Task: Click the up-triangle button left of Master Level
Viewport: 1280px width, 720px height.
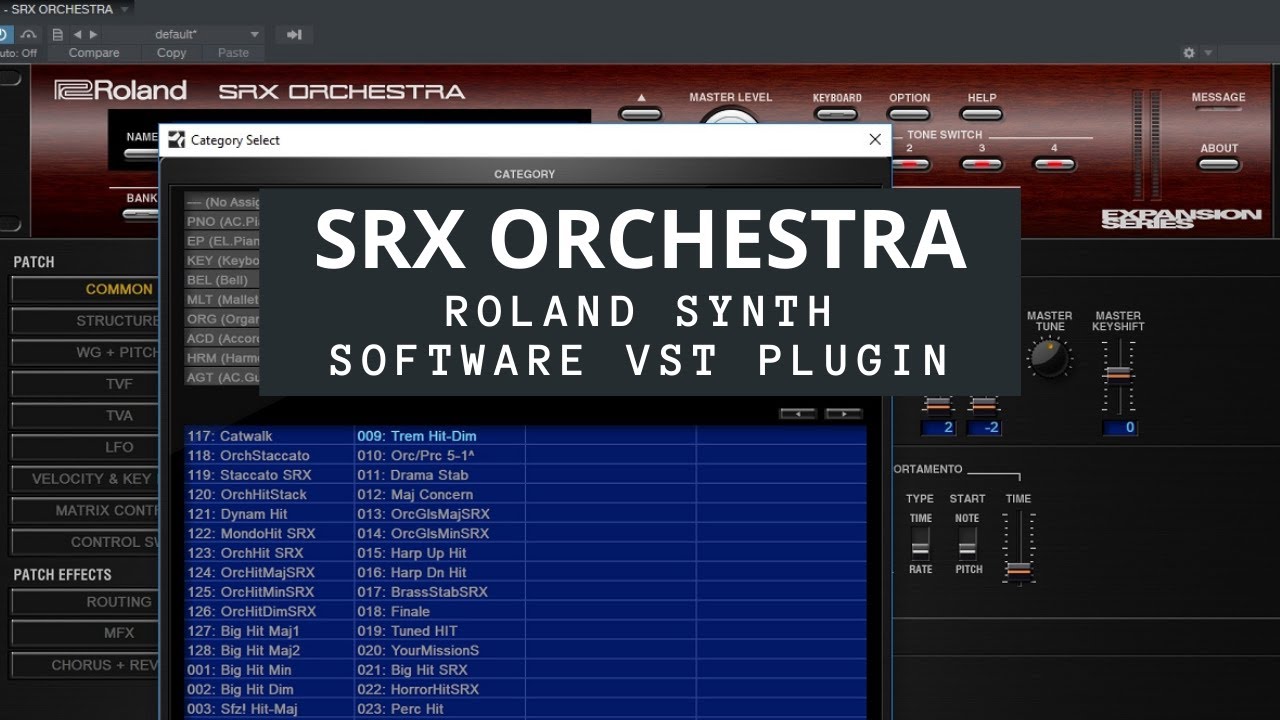Action: pyautogui.click(x=641, y=112)
